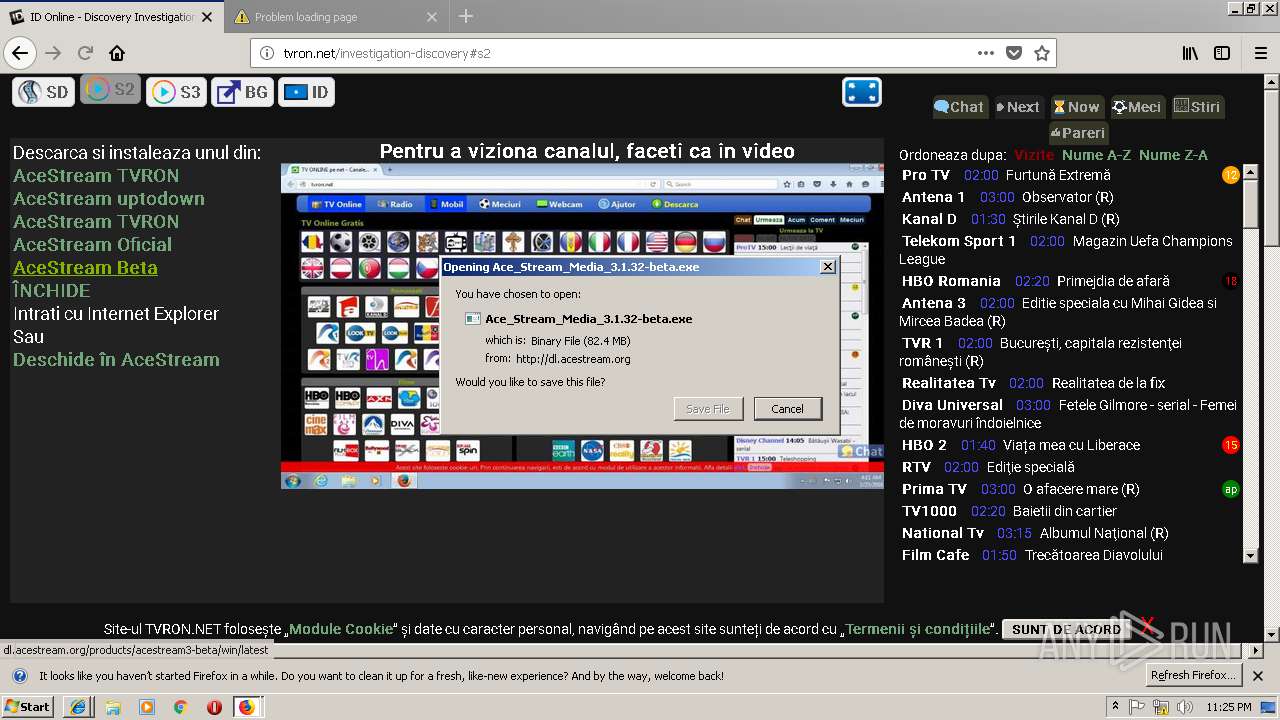Click the SUNT DE ACORD cookie button

(1066, 629)
